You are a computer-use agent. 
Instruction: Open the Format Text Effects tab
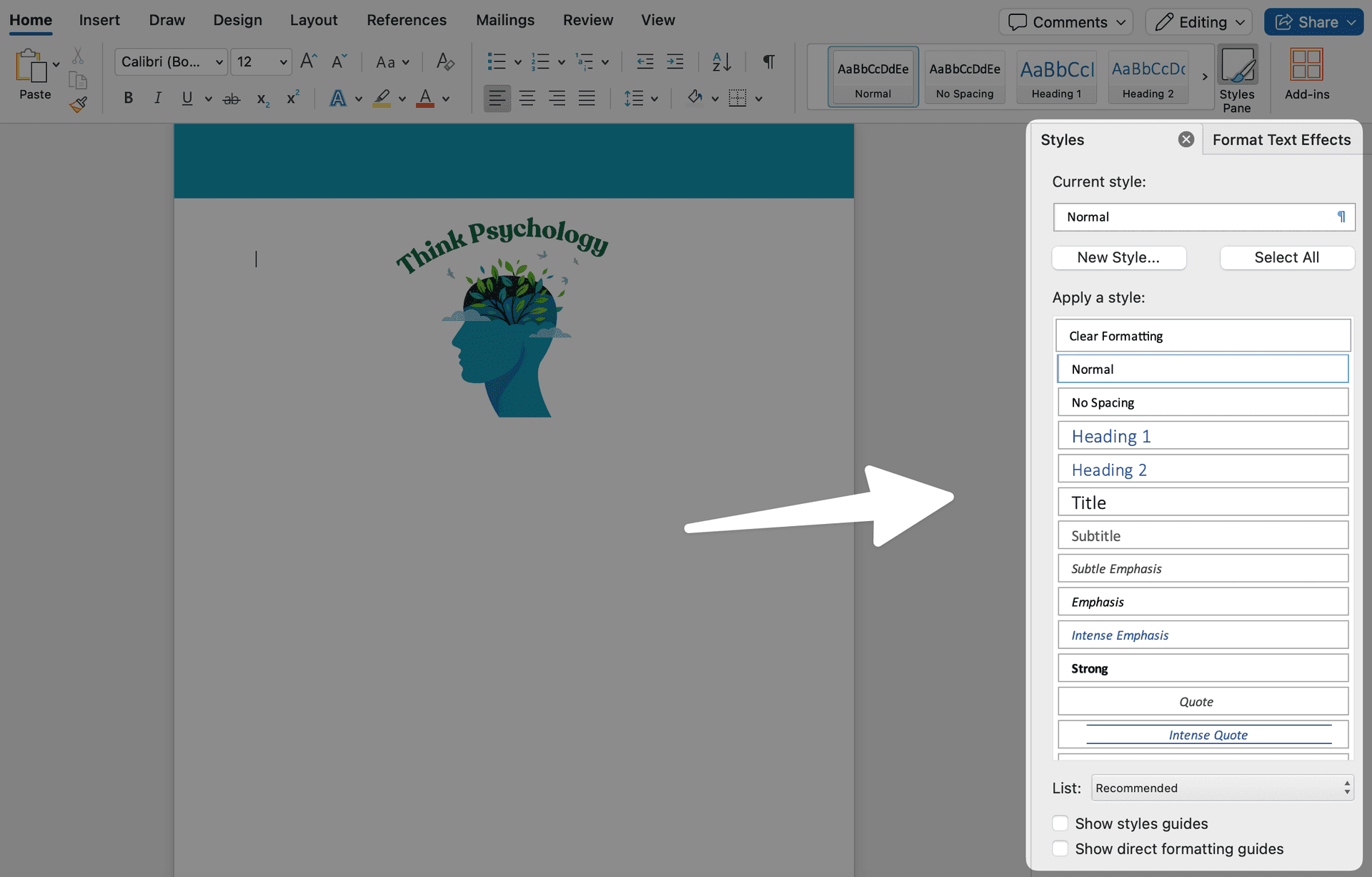click(x=1281, y=139)
